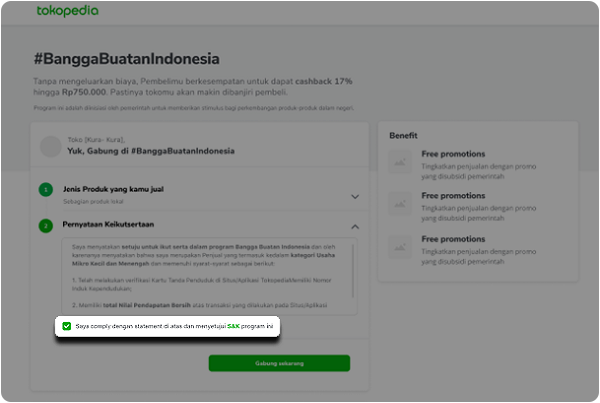Click the 'Pernyataan Keikutsertaan' heading
The width and height of the screenshot is (600, 403).
tap(108, 224)
